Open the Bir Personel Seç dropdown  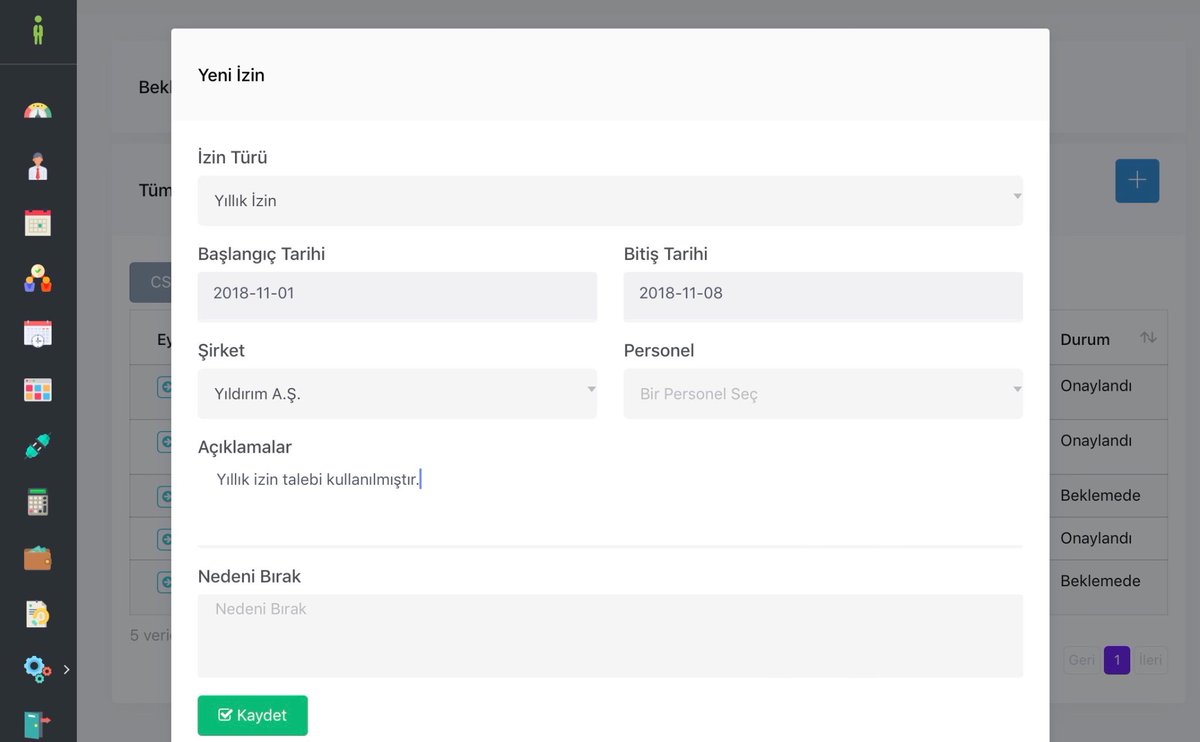[823, 394]
